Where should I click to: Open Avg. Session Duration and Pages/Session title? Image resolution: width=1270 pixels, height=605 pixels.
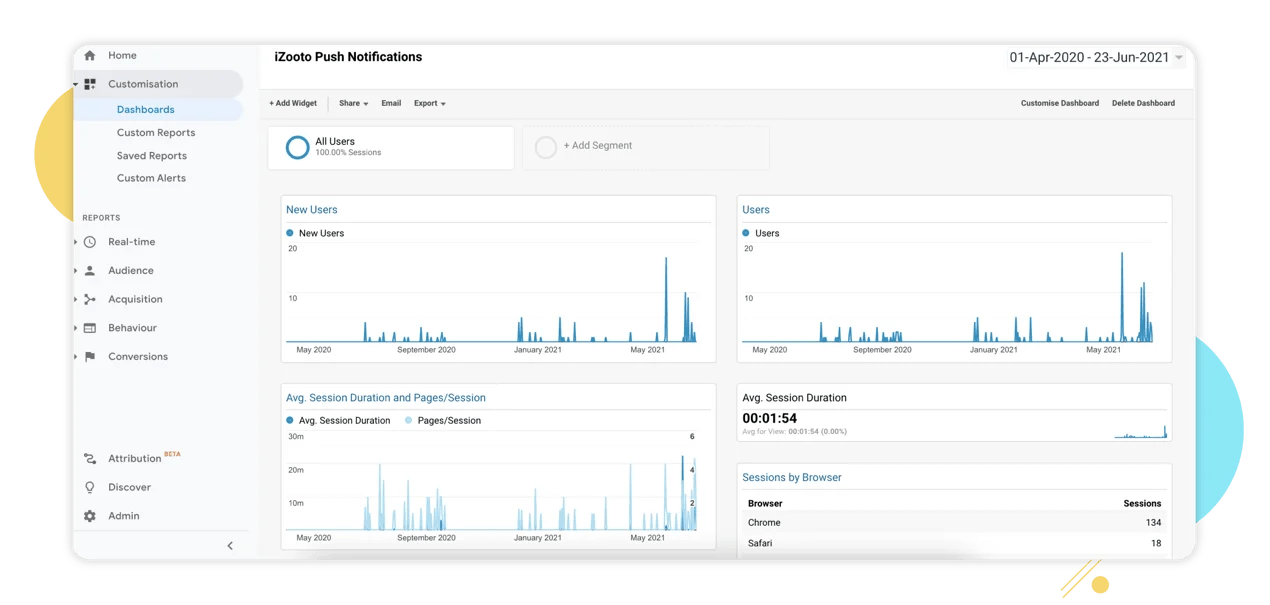click(386, 398)
